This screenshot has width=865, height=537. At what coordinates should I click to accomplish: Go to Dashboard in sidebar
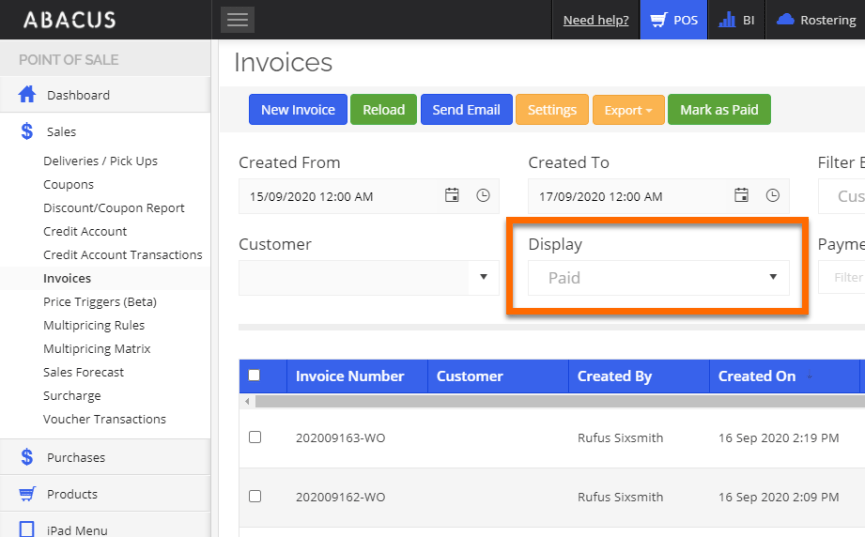pos(78,95)
